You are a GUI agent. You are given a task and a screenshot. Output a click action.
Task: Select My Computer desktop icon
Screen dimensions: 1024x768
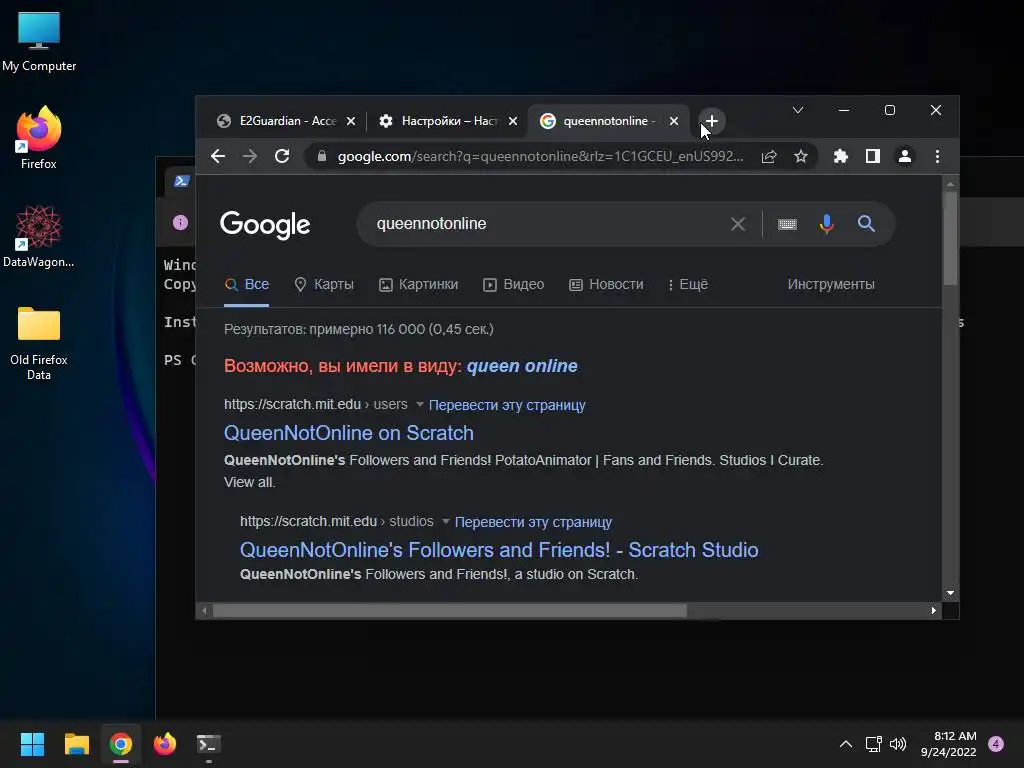(39, 42)
